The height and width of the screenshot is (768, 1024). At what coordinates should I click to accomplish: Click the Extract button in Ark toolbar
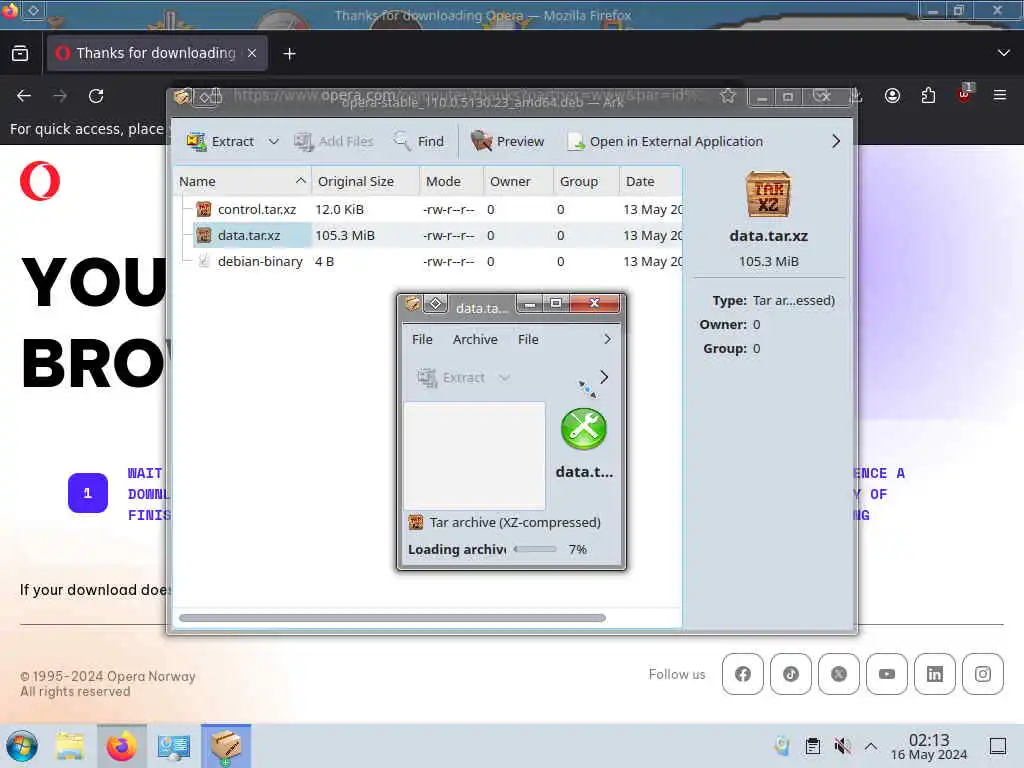220,141
